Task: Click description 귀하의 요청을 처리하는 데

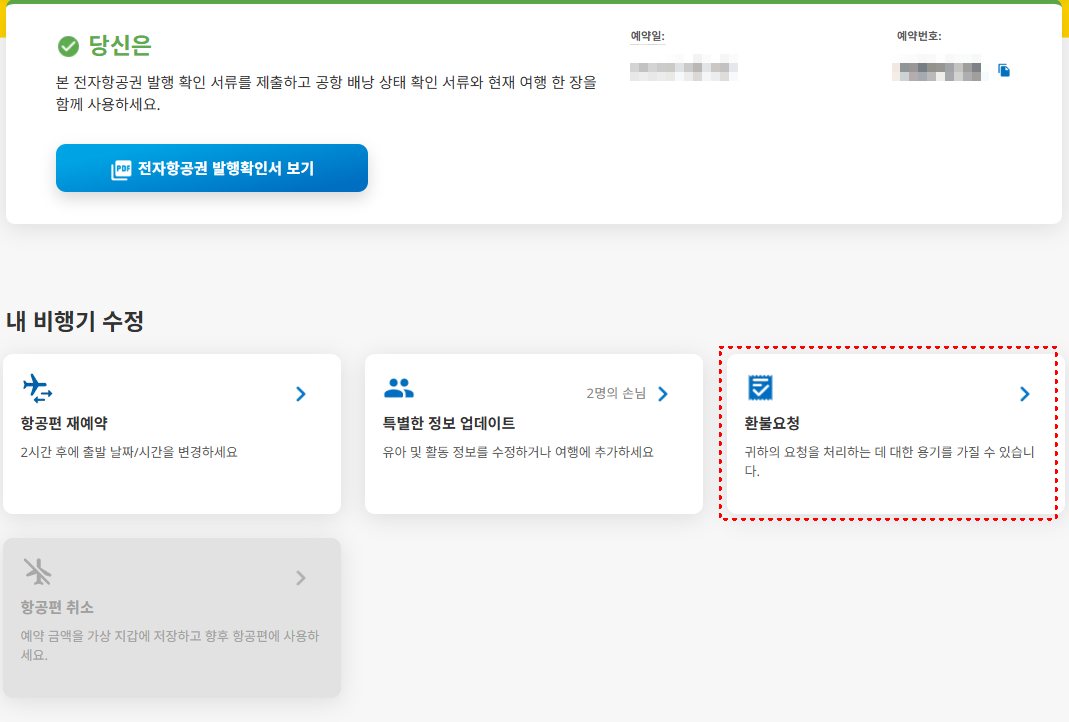Action: pyautogui.click(x=814, y=452)
